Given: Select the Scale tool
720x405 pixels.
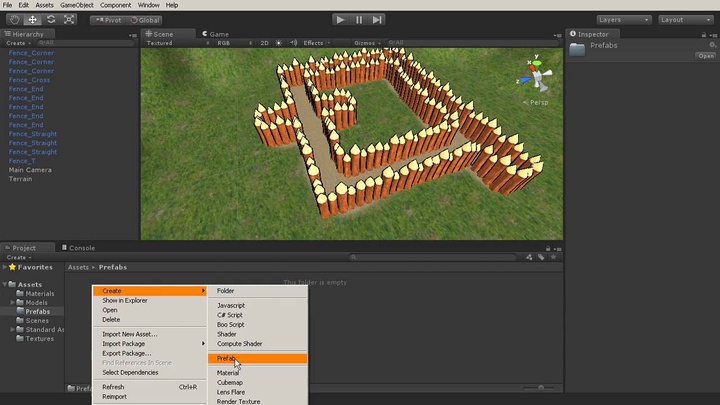Looking at the screenshot, I should point(68,19).
